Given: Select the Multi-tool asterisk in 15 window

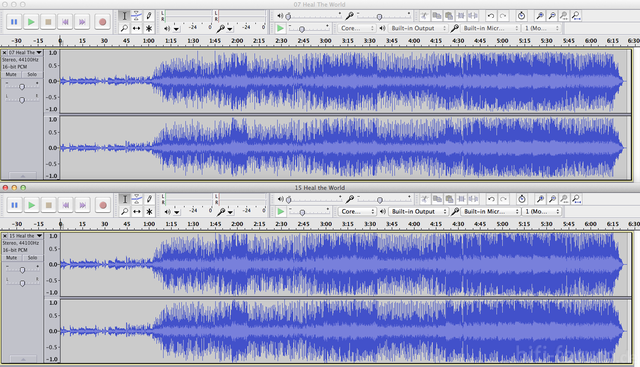Looking at the screenshot, I should (x=149, y=211).
